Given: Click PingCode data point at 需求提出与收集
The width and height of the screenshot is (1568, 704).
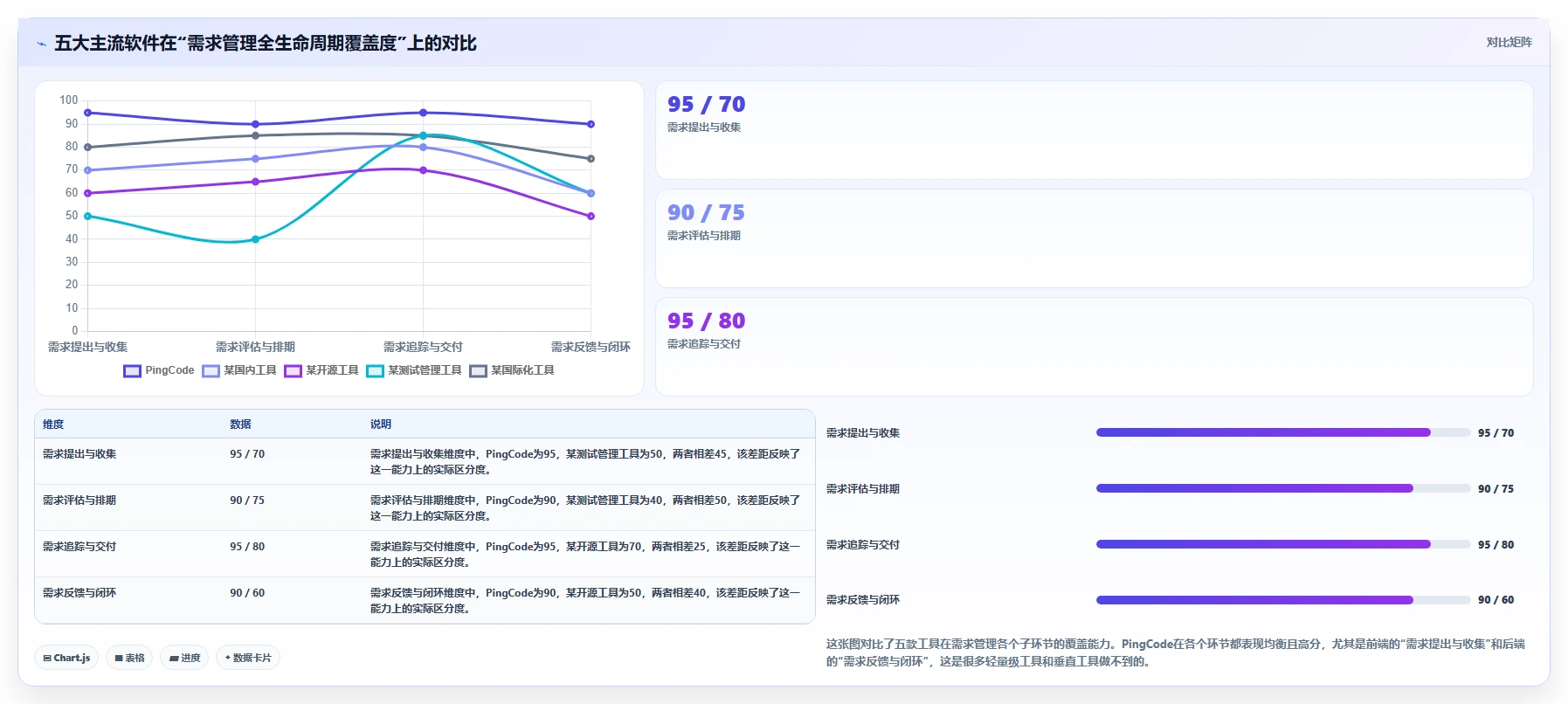Looking at the screenshot, I should click(x=87, y=113).
